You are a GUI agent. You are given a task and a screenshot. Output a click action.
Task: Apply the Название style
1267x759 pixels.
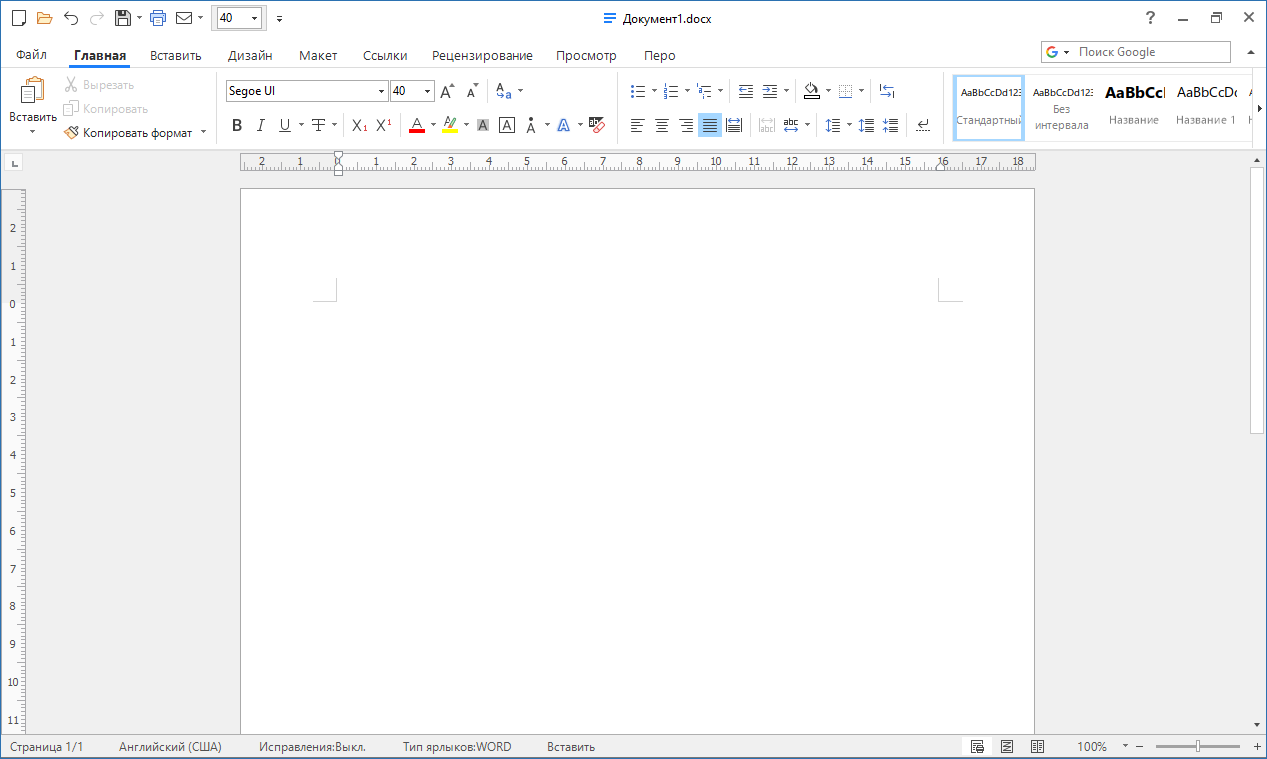pos(1134,108)
